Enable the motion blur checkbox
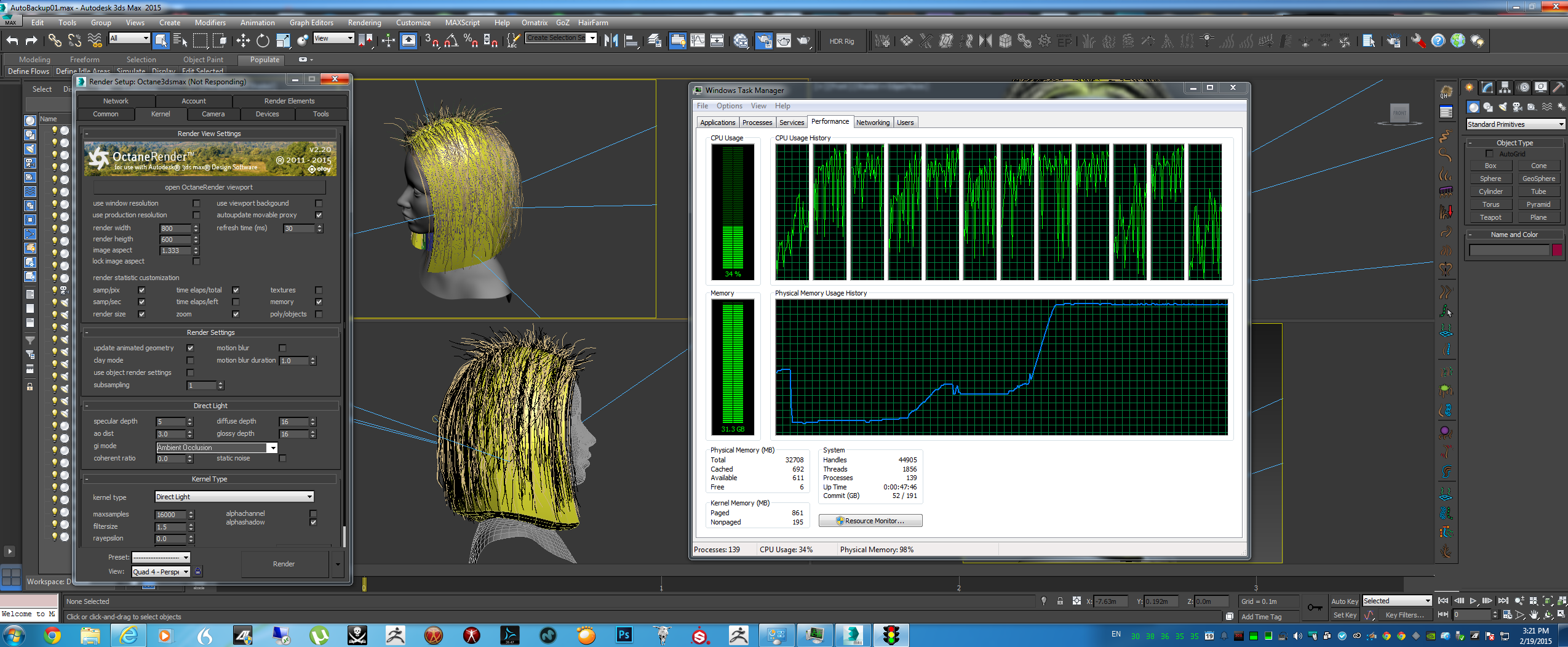This screenshot has height=647, width=1568. pos(282,348)
